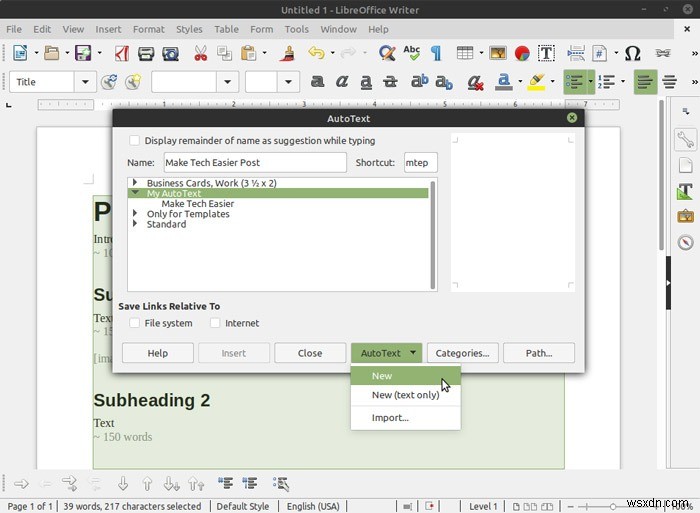Click the AutoText Name field

tap(255, 163)
